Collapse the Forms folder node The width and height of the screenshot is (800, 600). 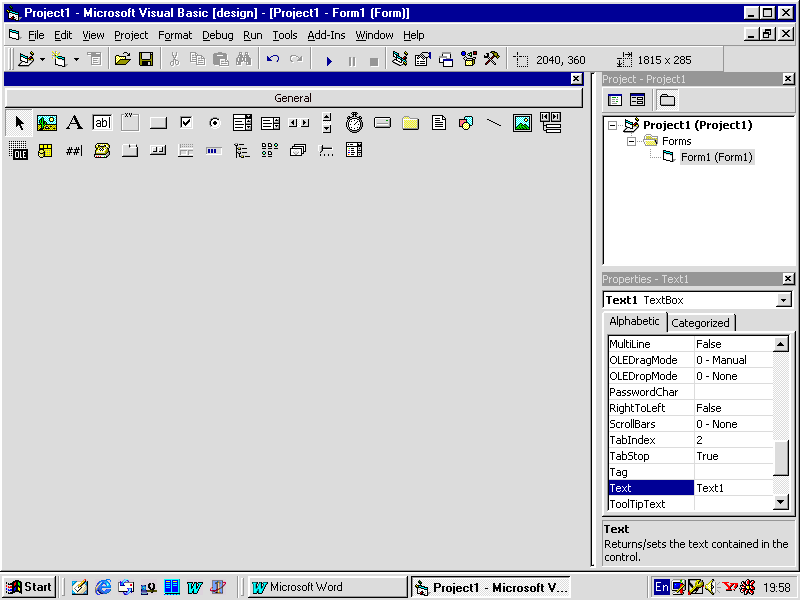tap(631, 141)
